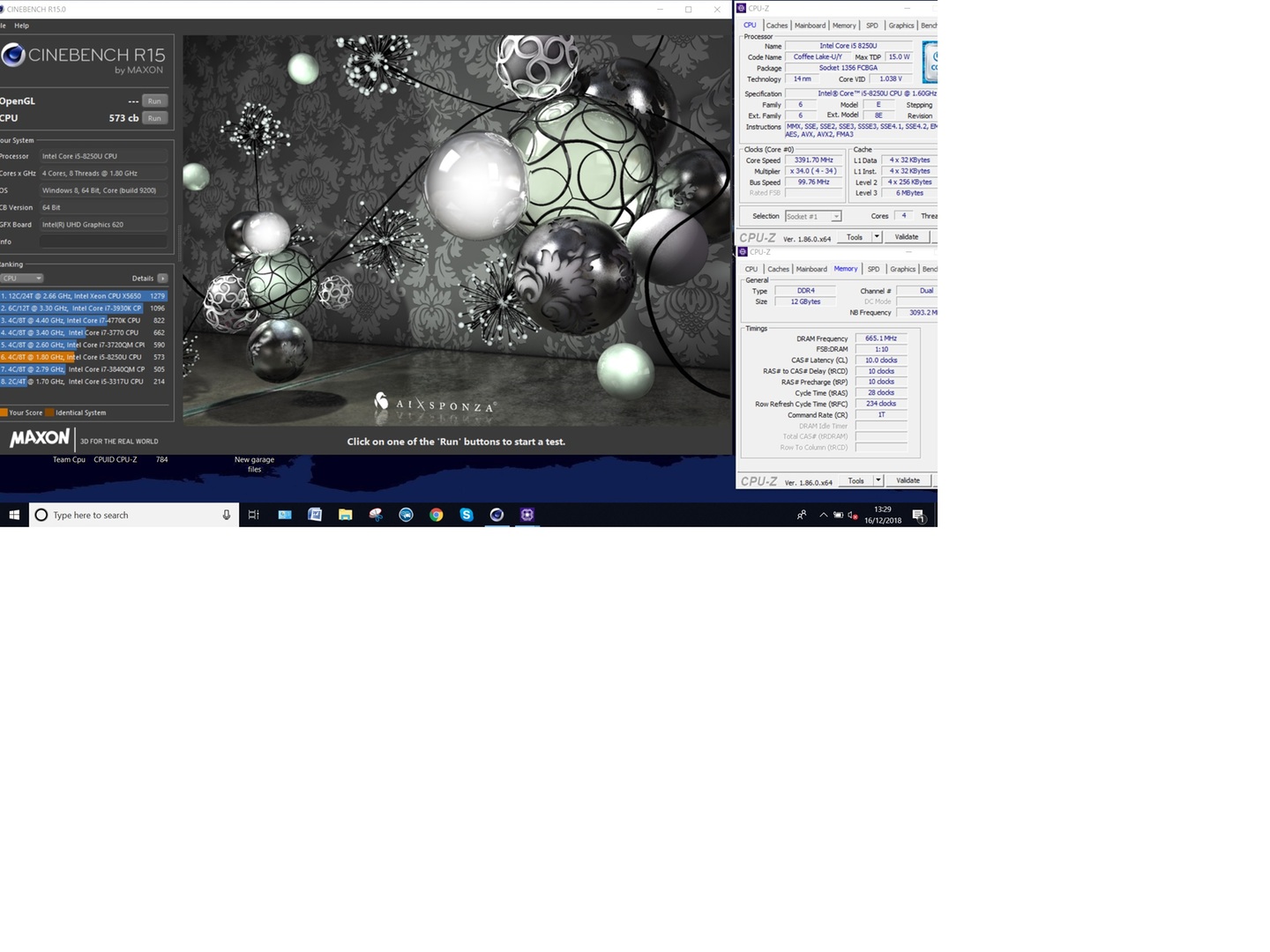The height and width of the screenshot is (952, 1270).
Task: Click the volume speaker icon in tray
Action: click(853, 515)
